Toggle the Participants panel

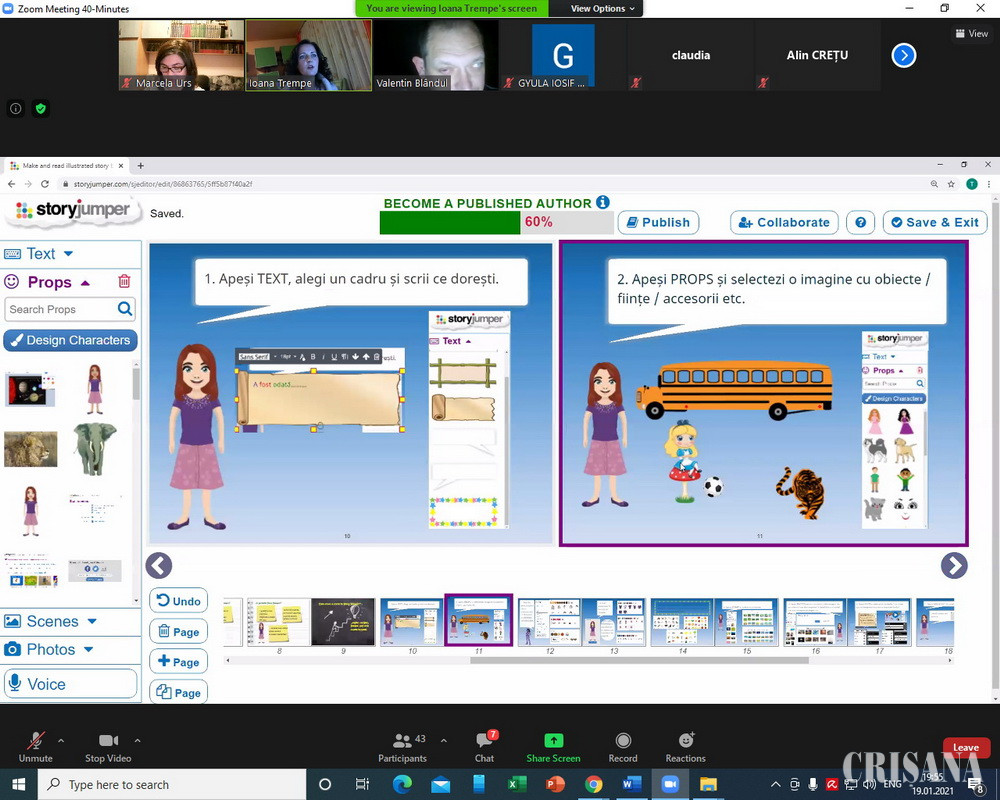coord(403,746)
